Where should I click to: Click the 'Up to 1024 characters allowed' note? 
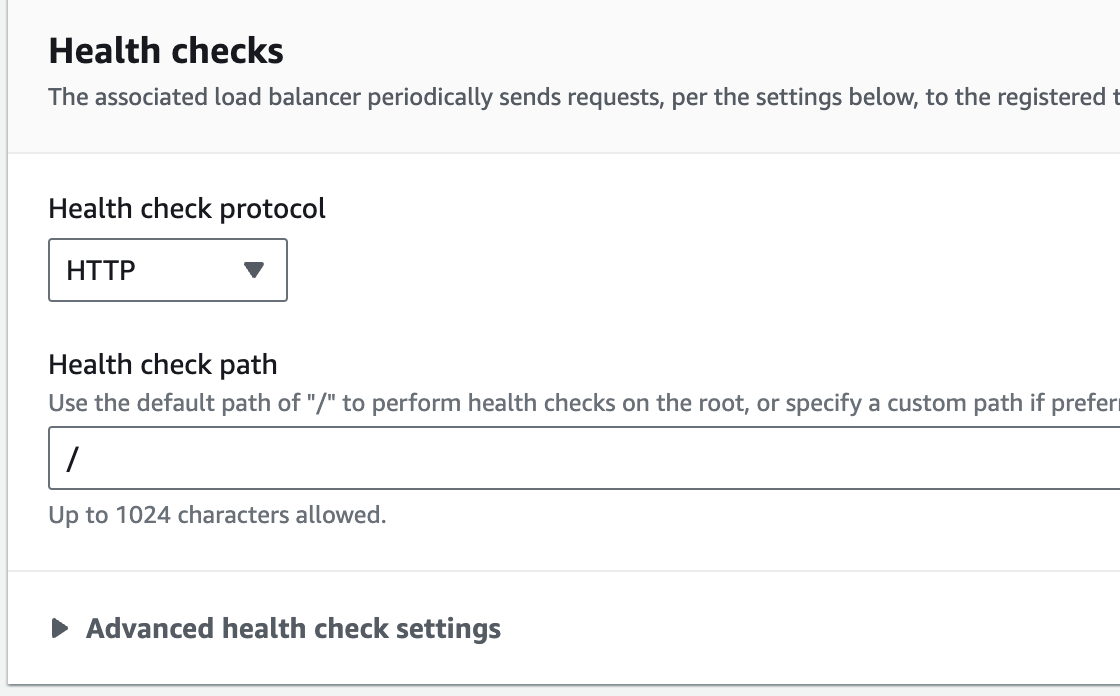click(217, 515)
